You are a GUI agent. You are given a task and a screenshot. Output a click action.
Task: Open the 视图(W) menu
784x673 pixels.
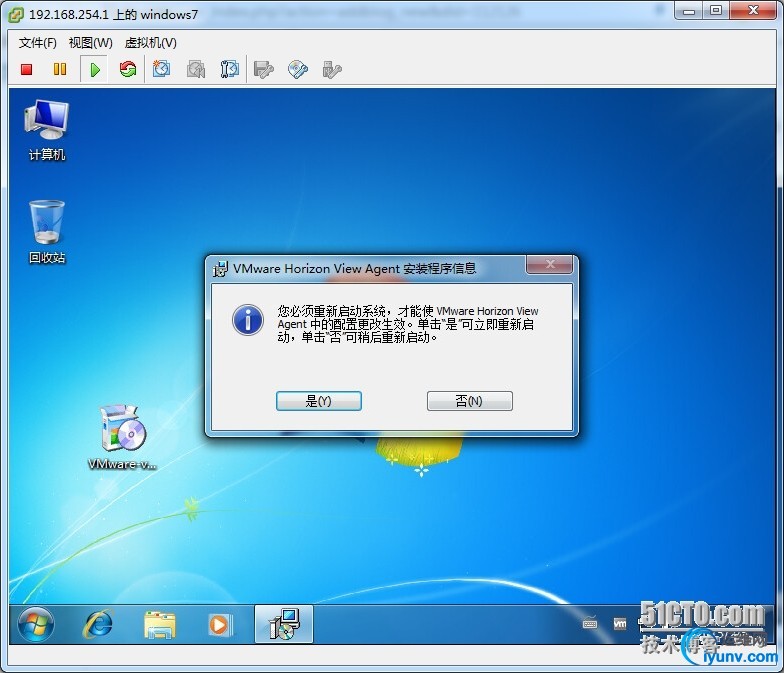(90, 43)
